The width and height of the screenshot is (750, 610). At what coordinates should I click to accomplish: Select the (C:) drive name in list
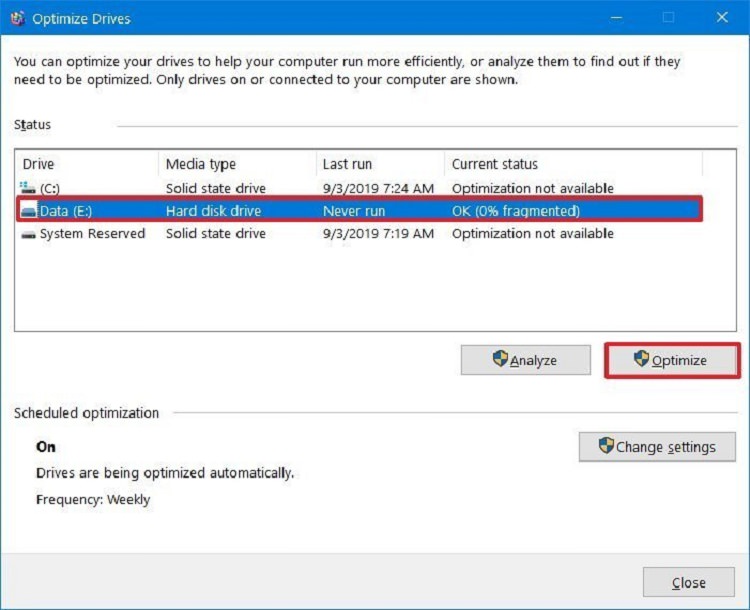[50, 188]
